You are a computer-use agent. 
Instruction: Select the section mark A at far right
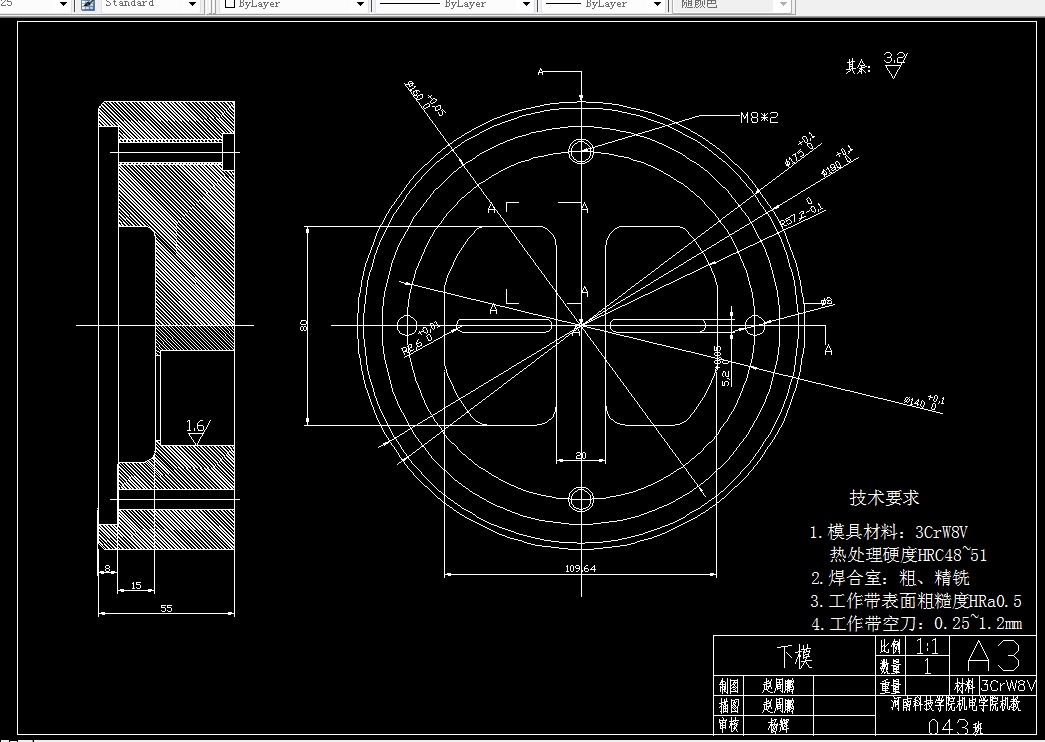pos(828,350)
